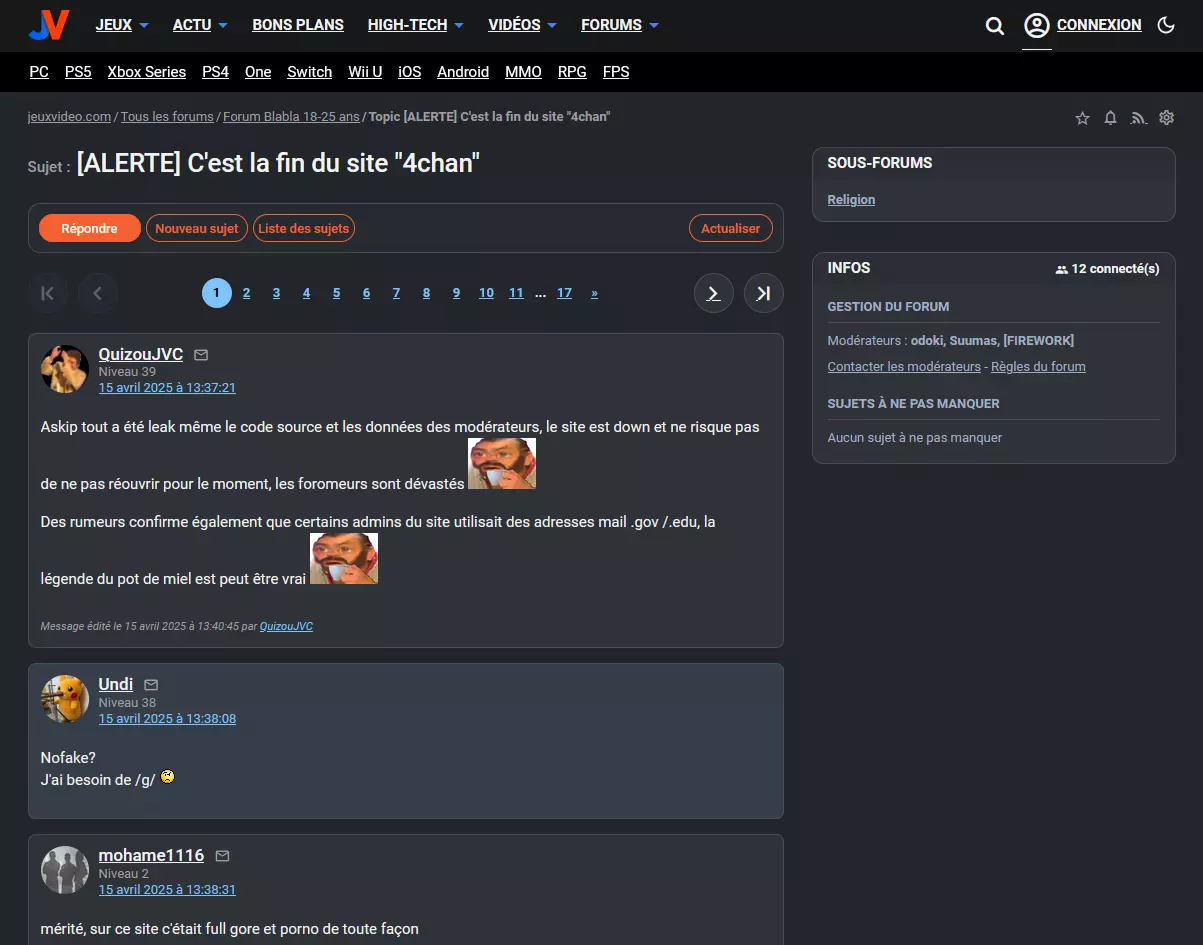Go to next page arrow button
1203x945 pixels.
pyautogui.click(x=714, y=293)
